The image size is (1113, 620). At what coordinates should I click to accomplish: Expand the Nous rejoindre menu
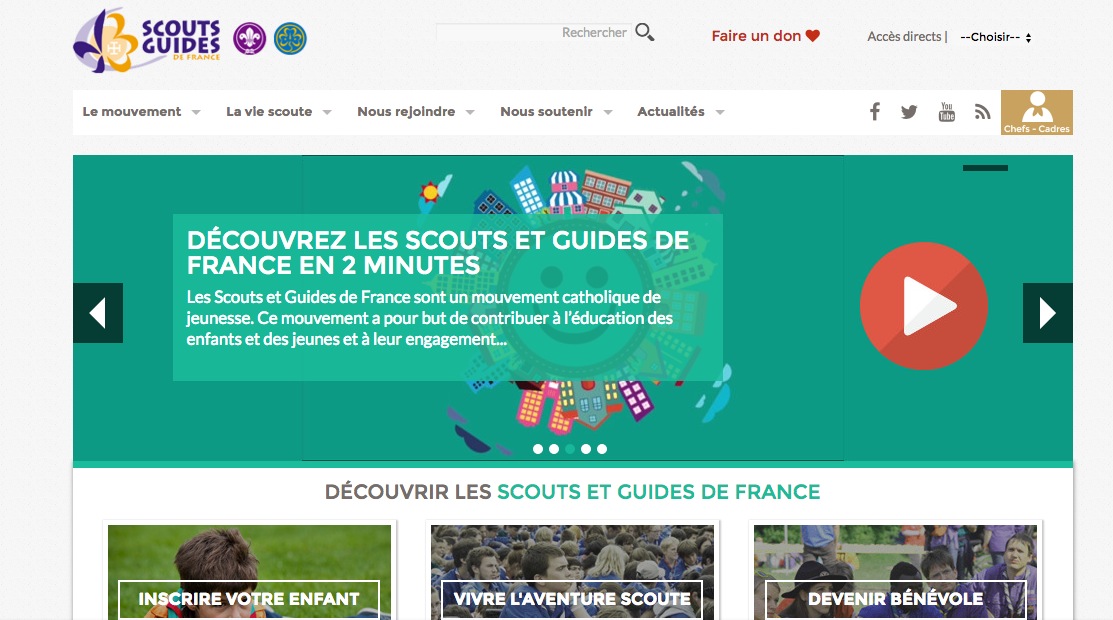click(416, 112)
